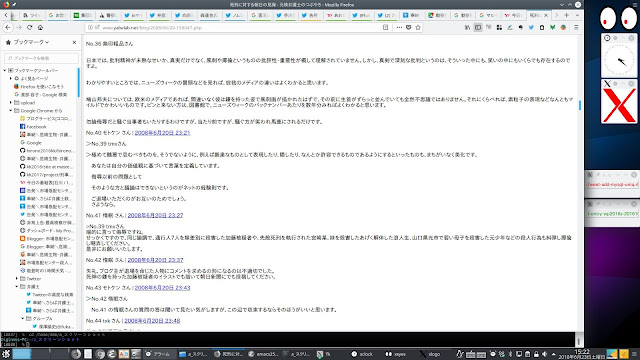The width and height of the screenshot is (640, 360).
Task: Click the taskbar clock showing 15:22
Action: click(x=582, y=354)
